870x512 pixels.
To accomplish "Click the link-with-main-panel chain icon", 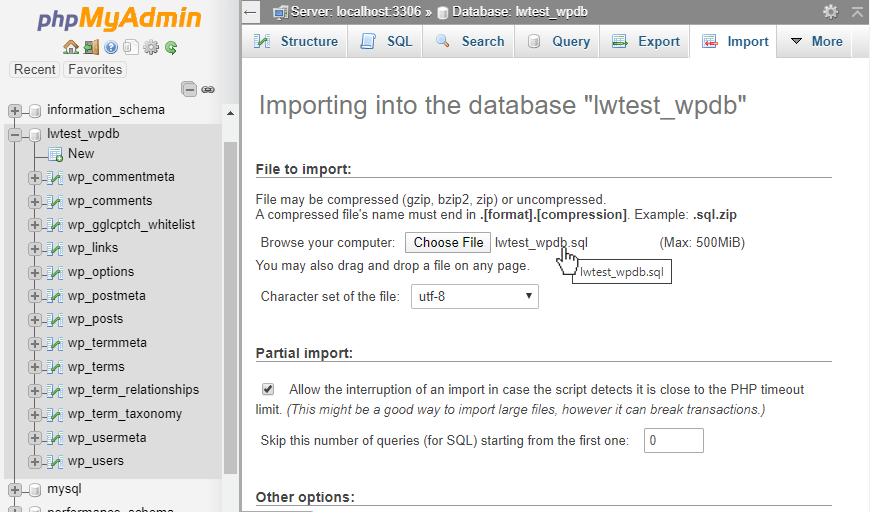I will coord(208,89).
